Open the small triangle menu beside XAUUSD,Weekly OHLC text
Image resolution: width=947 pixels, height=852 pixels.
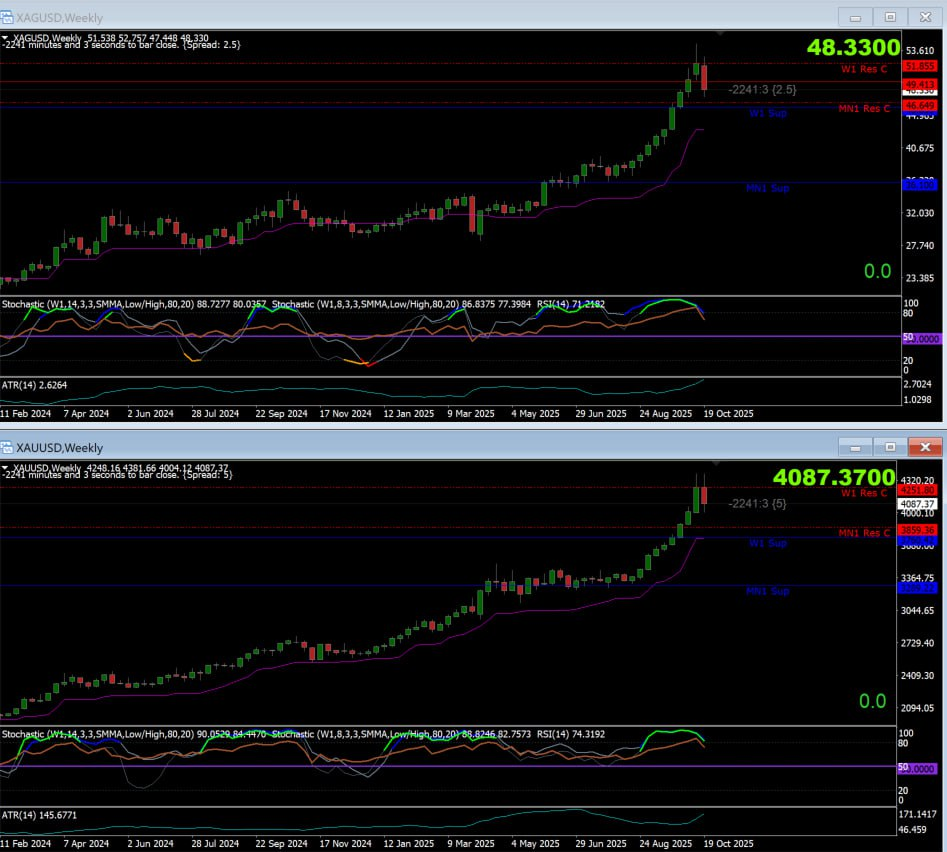pos(5,467)
